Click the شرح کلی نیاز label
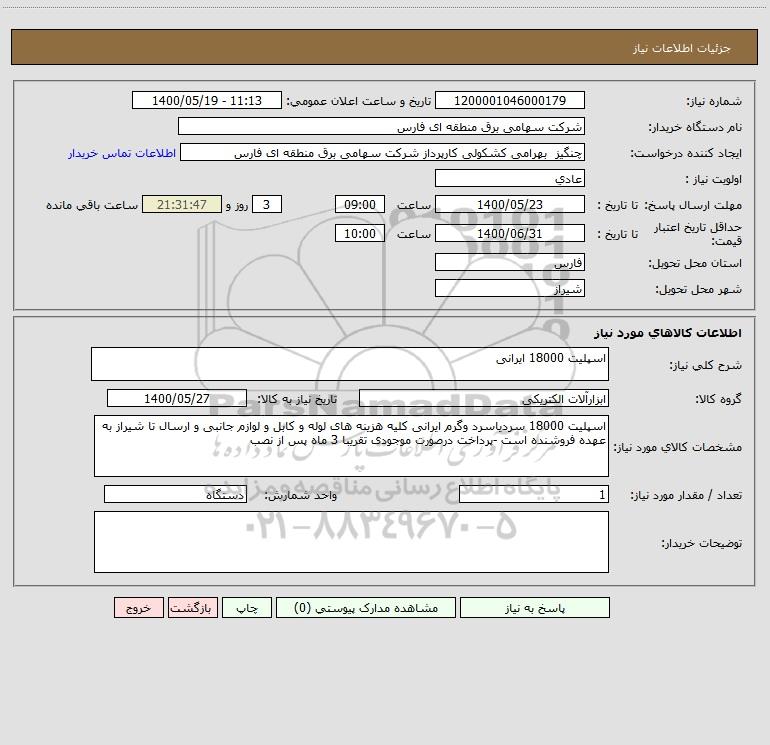This screenshot has height=745, width=770. coord(706,366)
